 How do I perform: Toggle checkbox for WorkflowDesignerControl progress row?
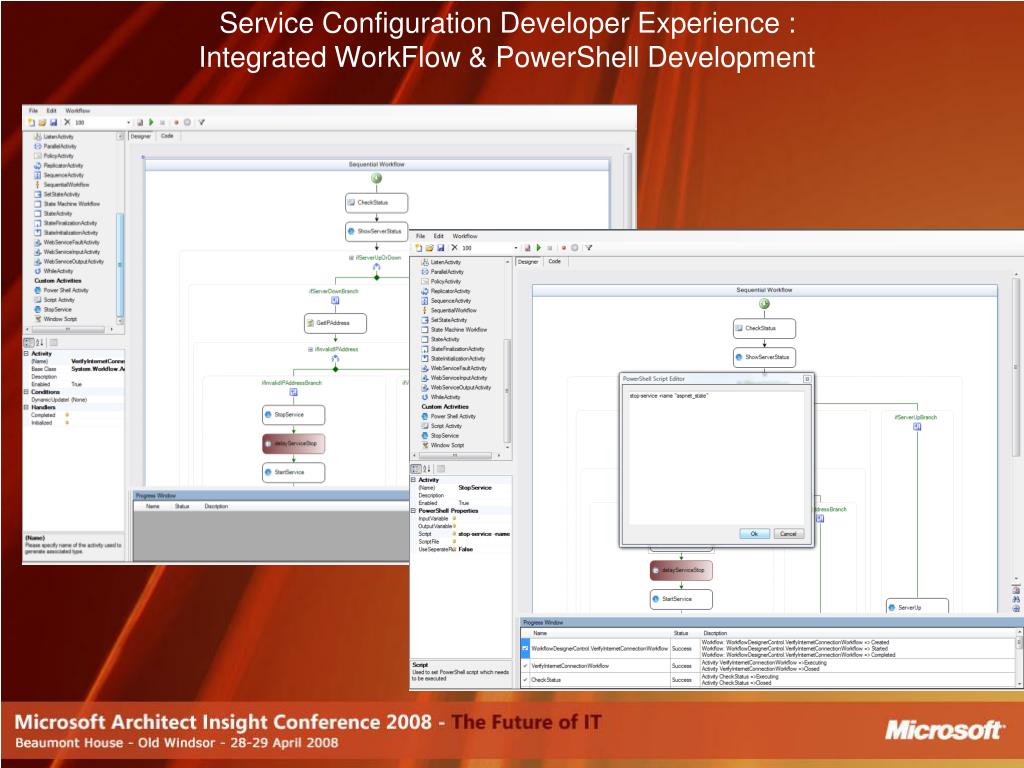[525, 648]
